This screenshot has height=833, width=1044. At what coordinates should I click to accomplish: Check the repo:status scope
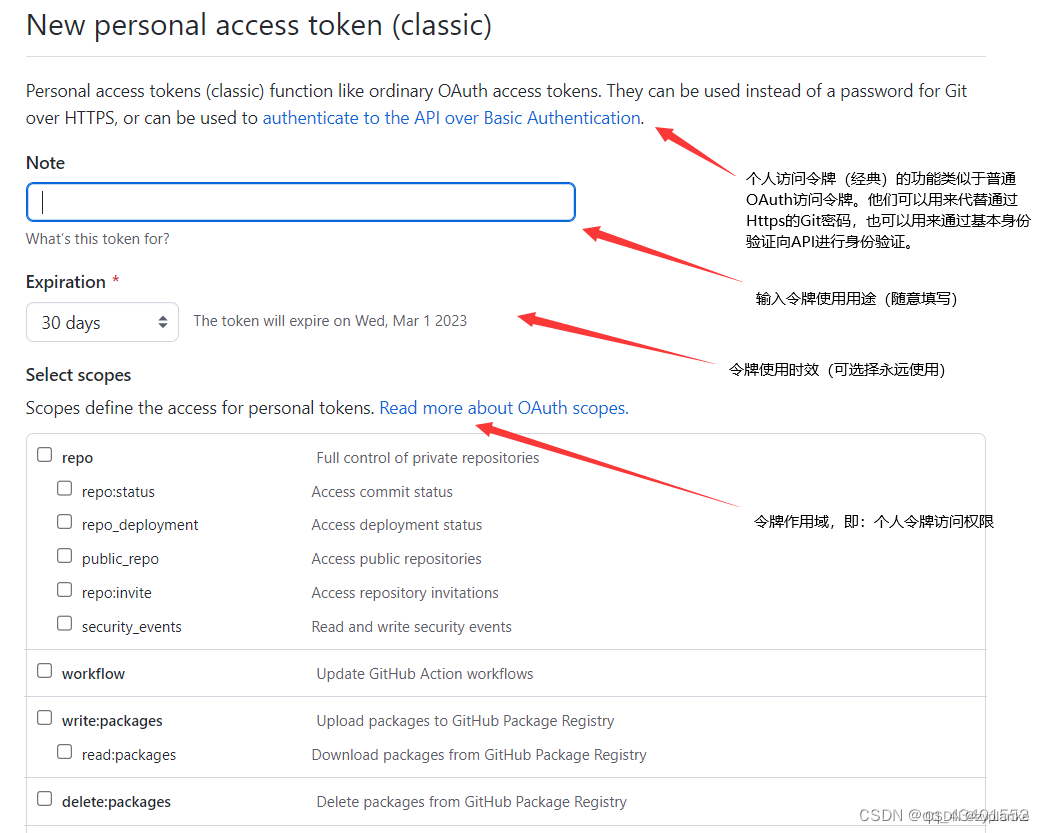pyautogui.click(x=65, y=489)
